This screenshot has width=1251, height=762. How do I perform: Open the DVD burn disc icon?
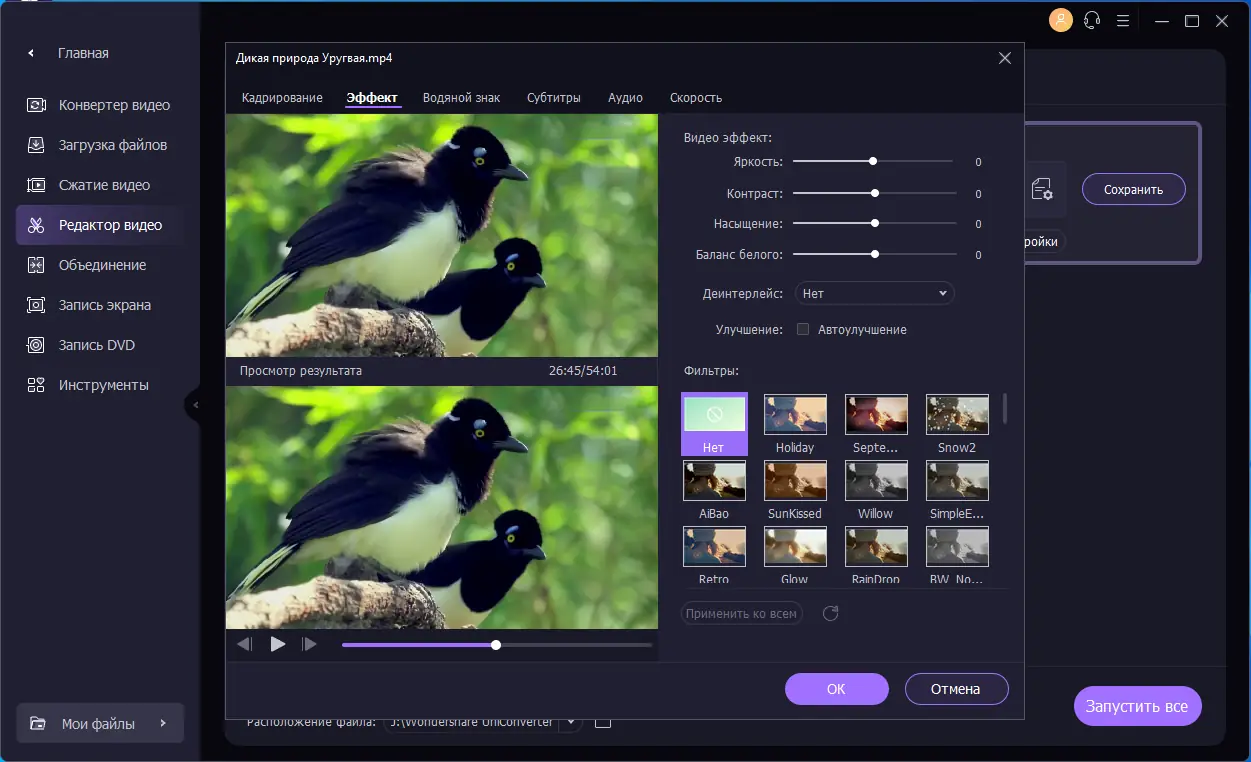(x=36, y=345)
